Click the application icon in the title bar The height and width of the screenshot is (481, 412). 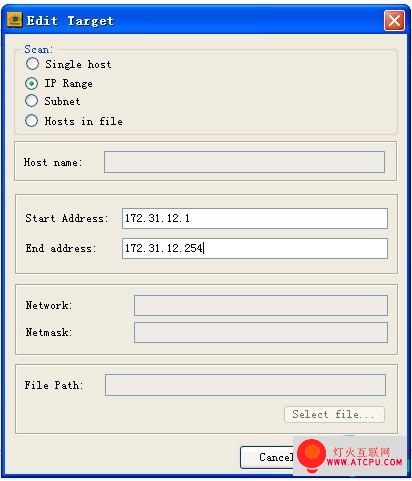pyautogui.click(x=15, y=20)
